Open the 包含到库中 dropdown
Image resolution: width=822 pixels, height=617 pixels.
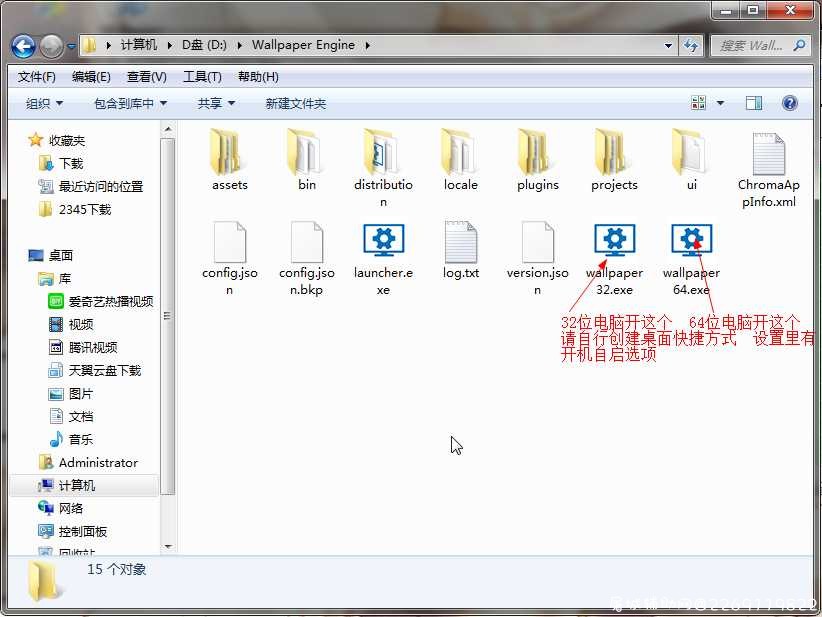[x=130, y=103]
